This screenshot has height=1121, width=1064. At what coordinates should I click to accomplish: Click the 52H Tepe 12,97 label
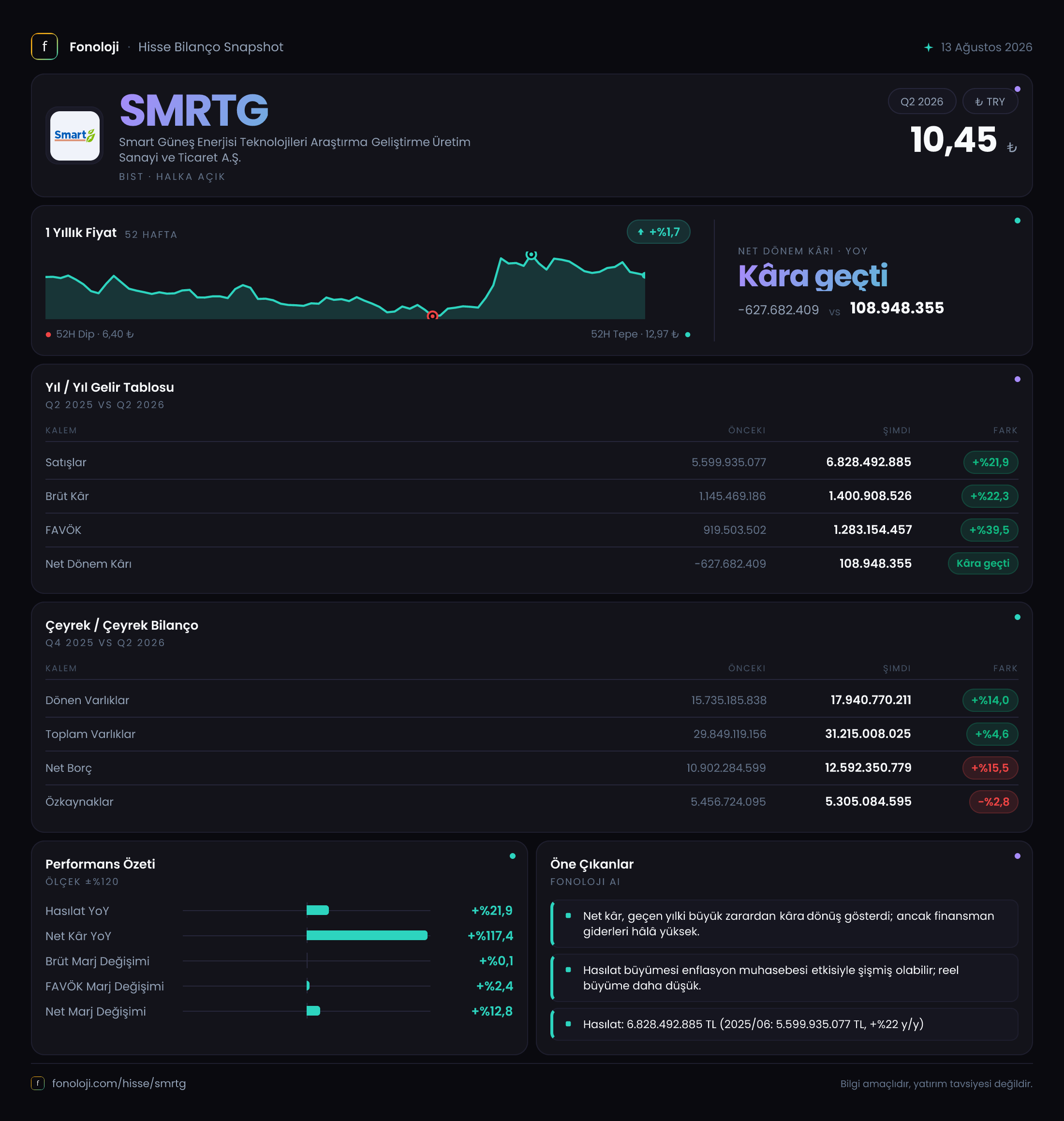coord(635,334)
